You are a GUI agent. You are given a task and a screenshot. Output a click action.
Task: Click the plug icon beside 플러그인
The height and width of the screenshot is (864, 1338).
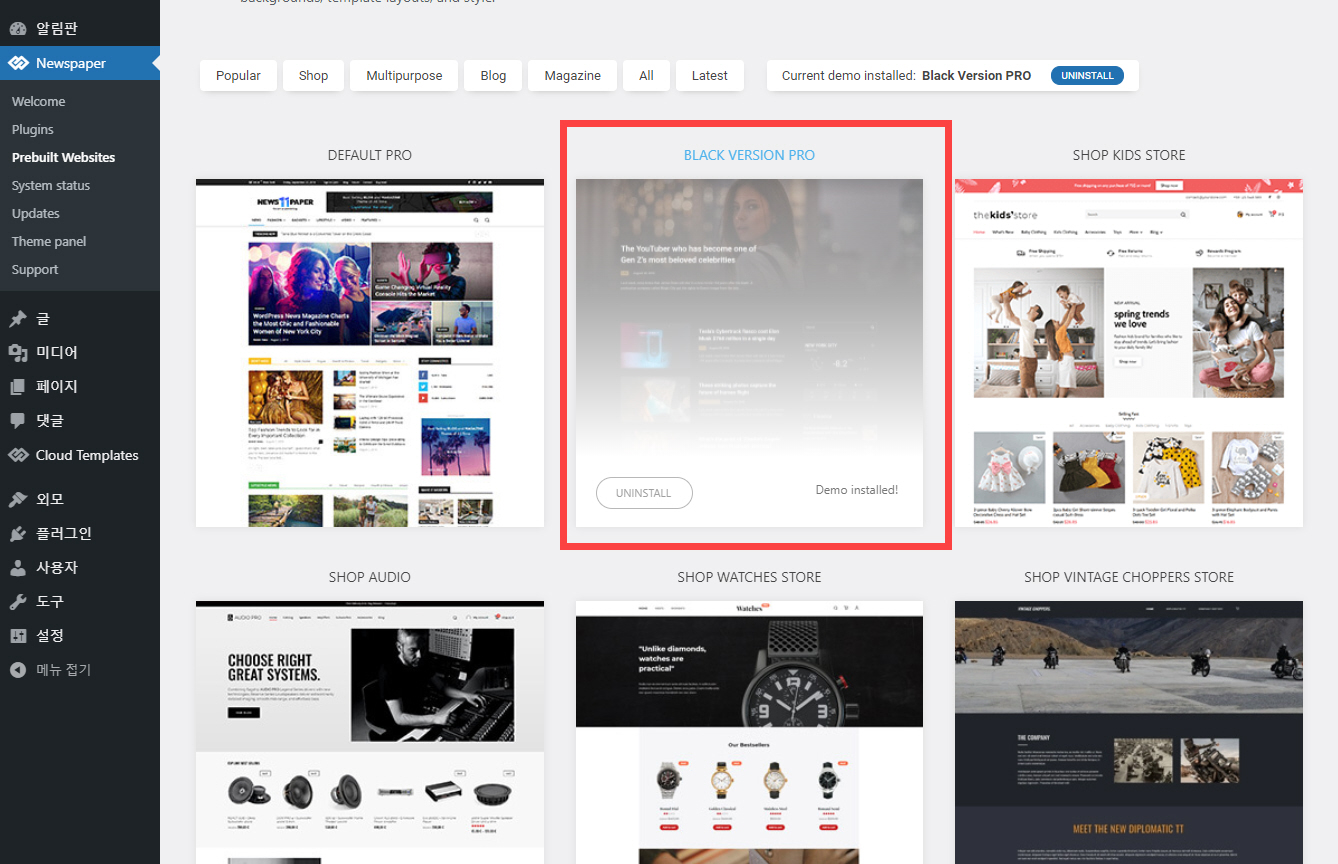tap(18, 533)
